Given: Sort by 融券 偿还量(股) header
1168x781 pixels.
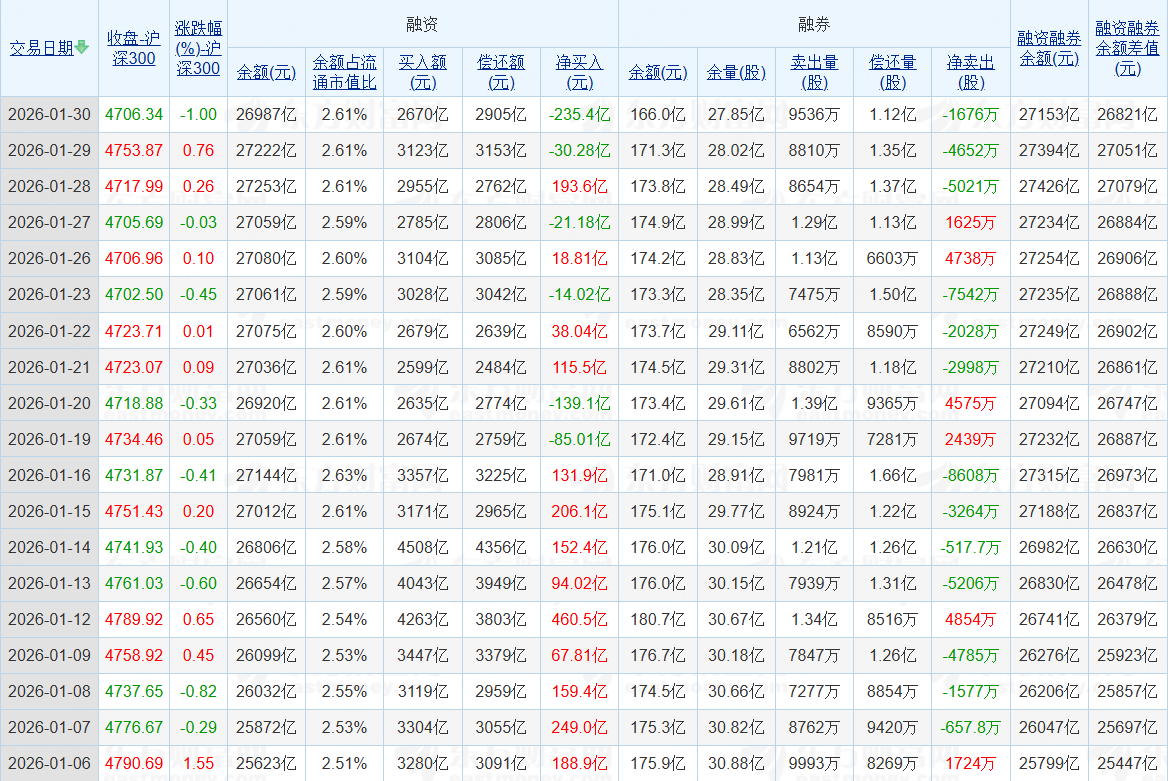Looking at the screenshot, I should (x=892, y=72).
